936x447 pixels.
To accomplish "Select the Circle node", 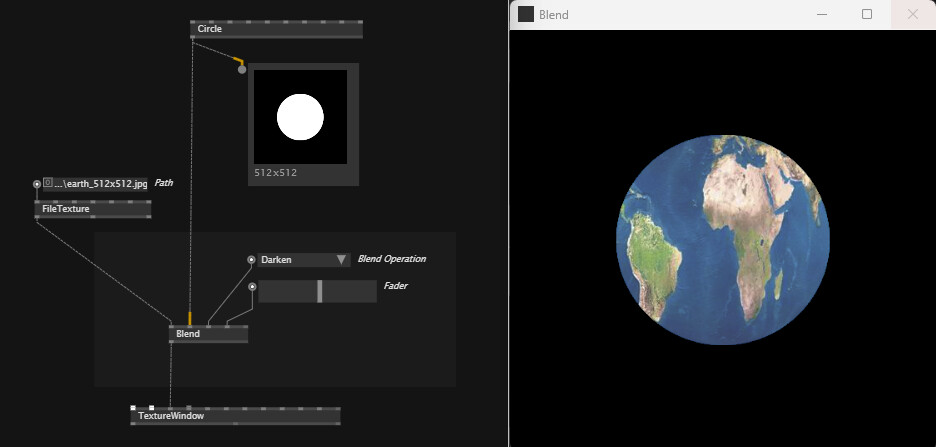I will click(276, 29).
